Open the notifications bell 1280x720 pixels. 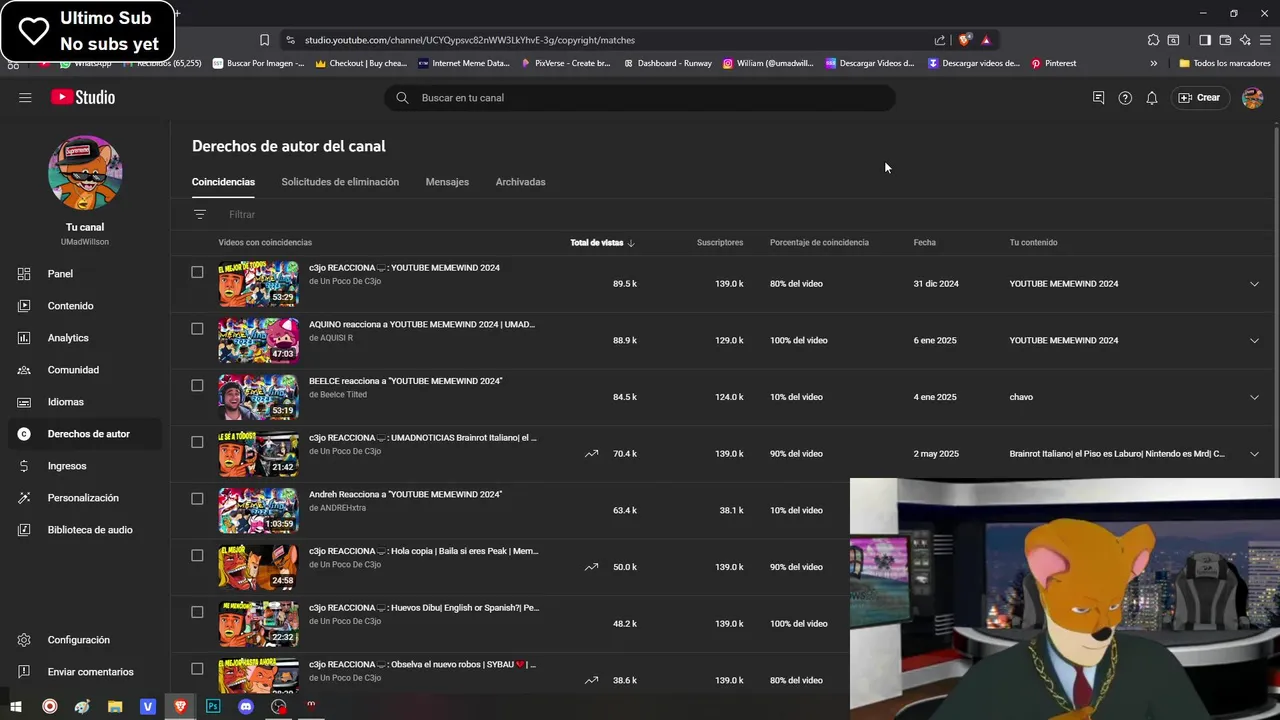point(1152,98)
